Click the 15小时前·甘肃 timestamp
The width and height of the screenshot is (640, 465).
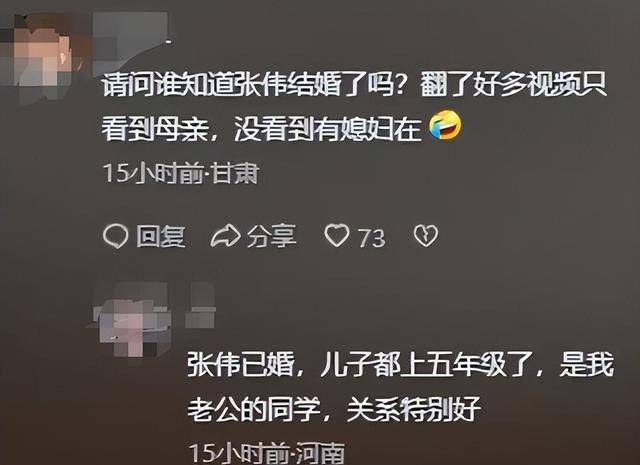click(x=181, y=174)
